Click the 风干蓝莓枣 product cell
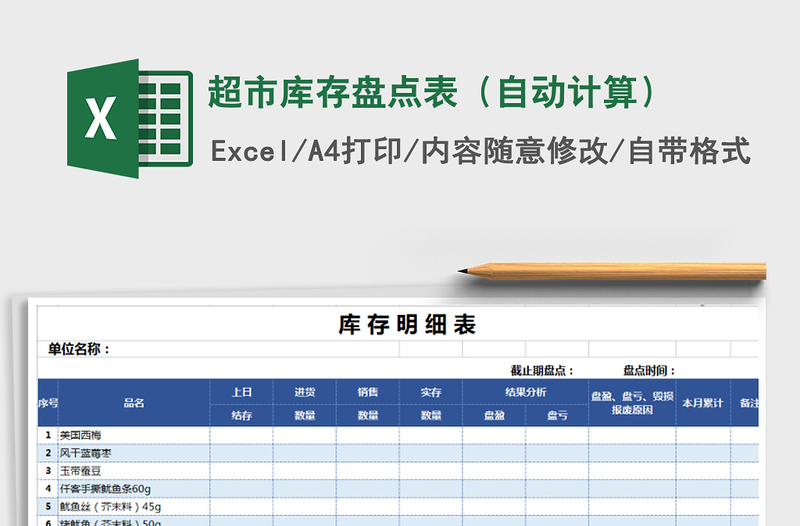The image size is (800, 526). click(134, 453)
